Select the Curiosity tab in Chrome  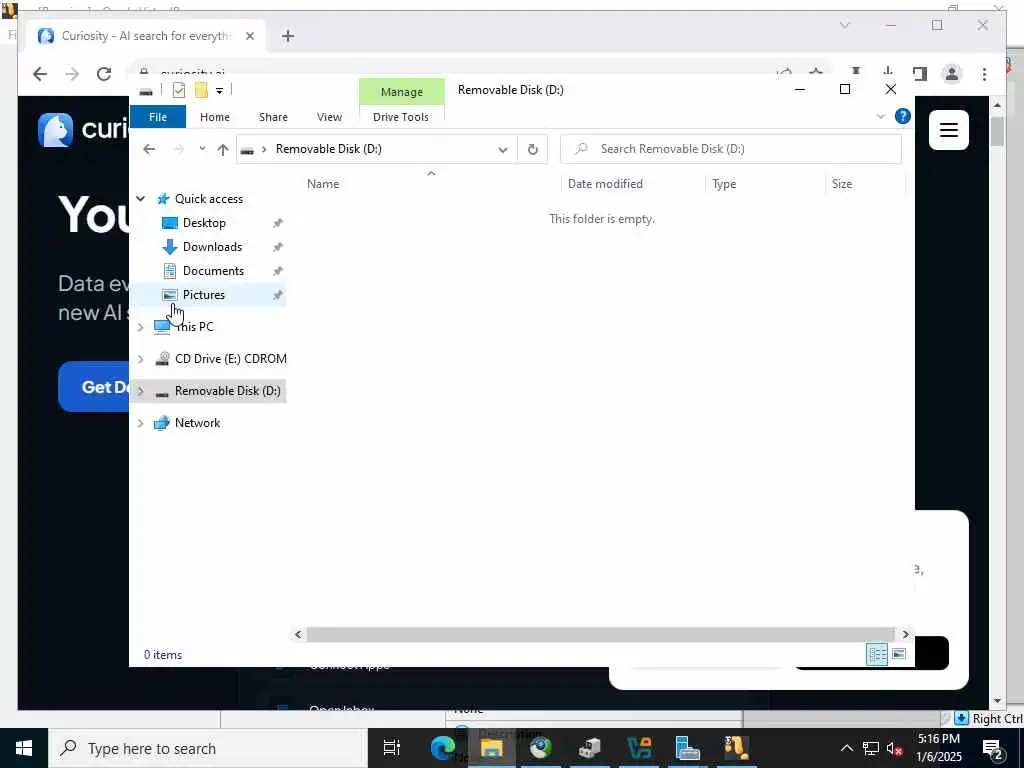pyautogui.click(x=144, y=37)
